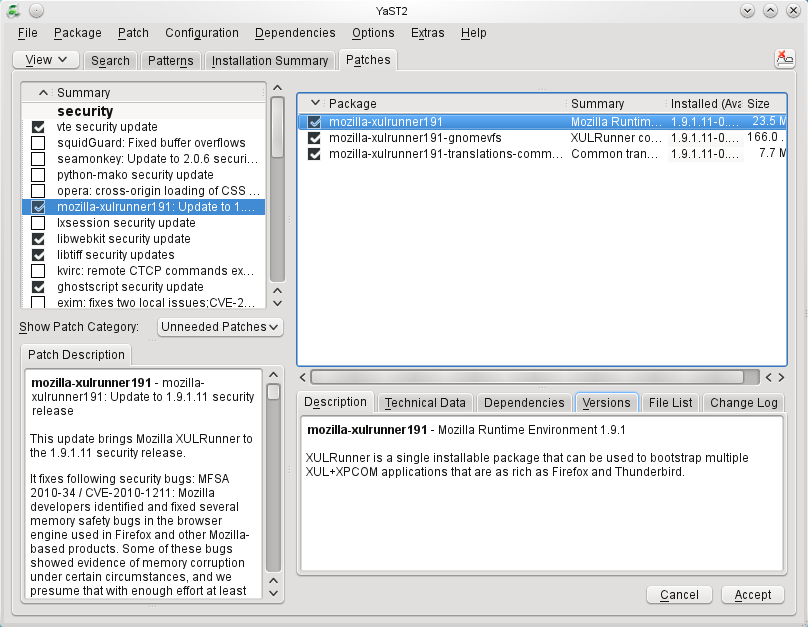The width and height of the screenshot is (808, 627).
Task: Open the Options menu
Action: (x=373, y=33)
